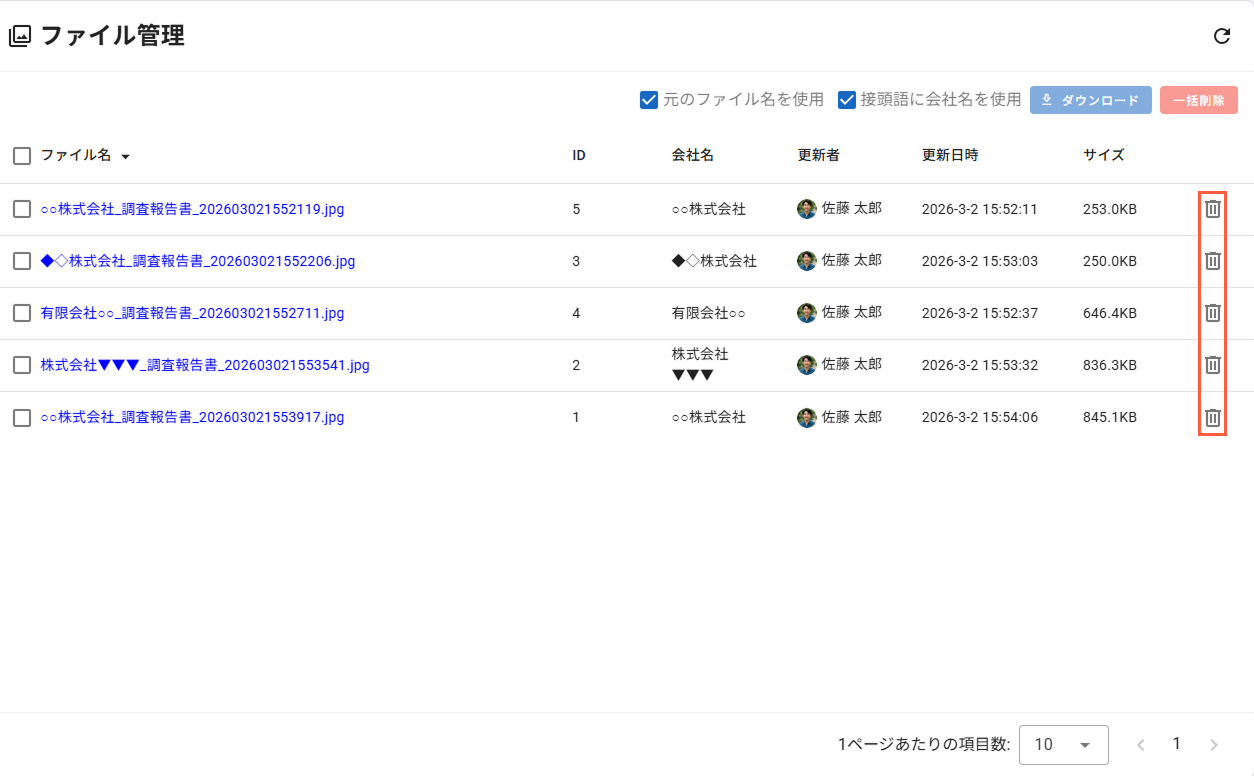Check the box for 有限会社○○ file row
Image resolution: width=1254 pixels, height=776 pixels.
[x=22, y=313]
